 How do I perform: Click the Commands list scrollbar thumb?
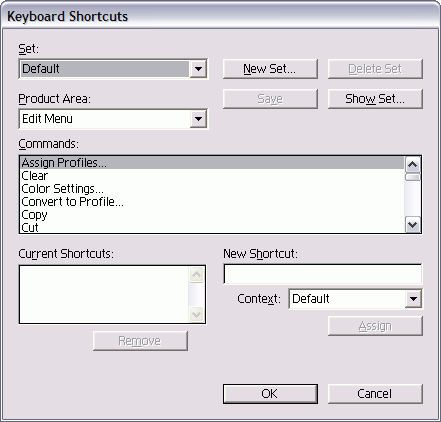tap(413, 177)
